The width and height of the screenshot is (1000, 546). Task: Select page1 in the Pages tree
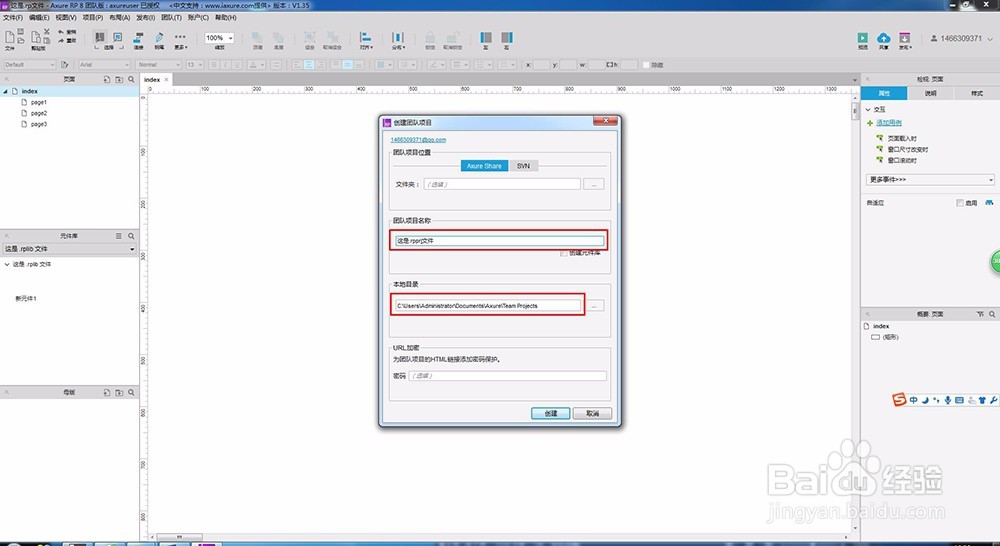pos(39,102)
